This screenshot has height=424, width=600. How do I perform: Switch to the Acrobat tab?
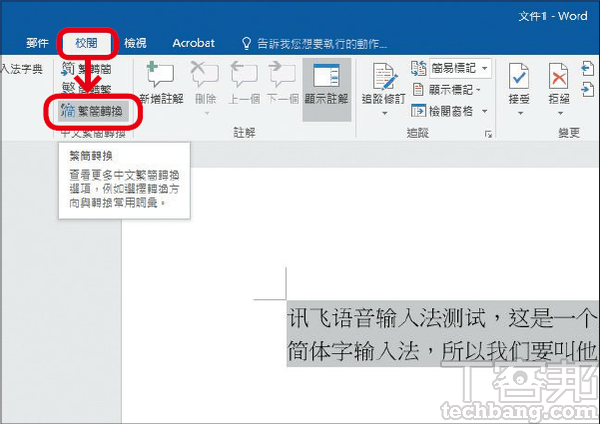(193, 43)
